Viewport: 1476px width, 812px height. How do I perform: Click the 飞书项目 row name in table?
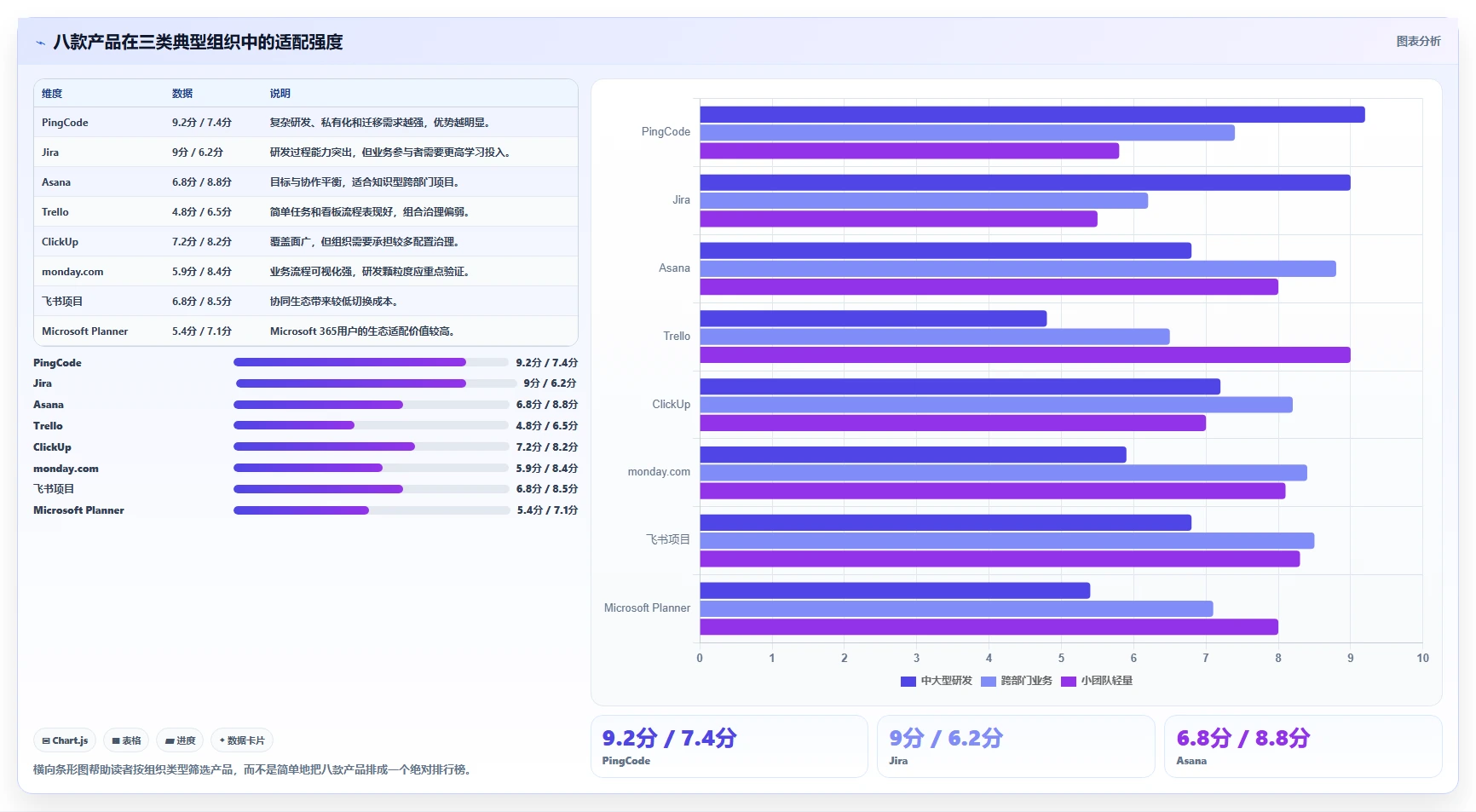(x=62, y=302)
